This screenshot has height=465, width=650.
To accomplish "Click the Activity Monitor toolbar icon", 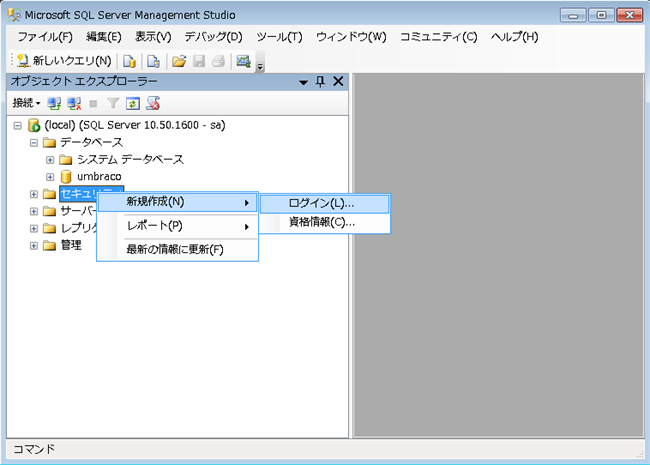I will 243,61.
